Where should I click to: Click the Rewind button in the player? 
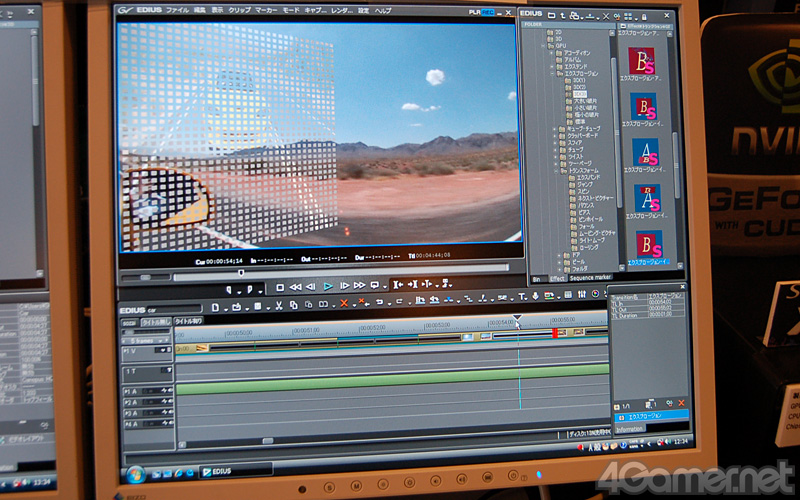pos(295,287)
